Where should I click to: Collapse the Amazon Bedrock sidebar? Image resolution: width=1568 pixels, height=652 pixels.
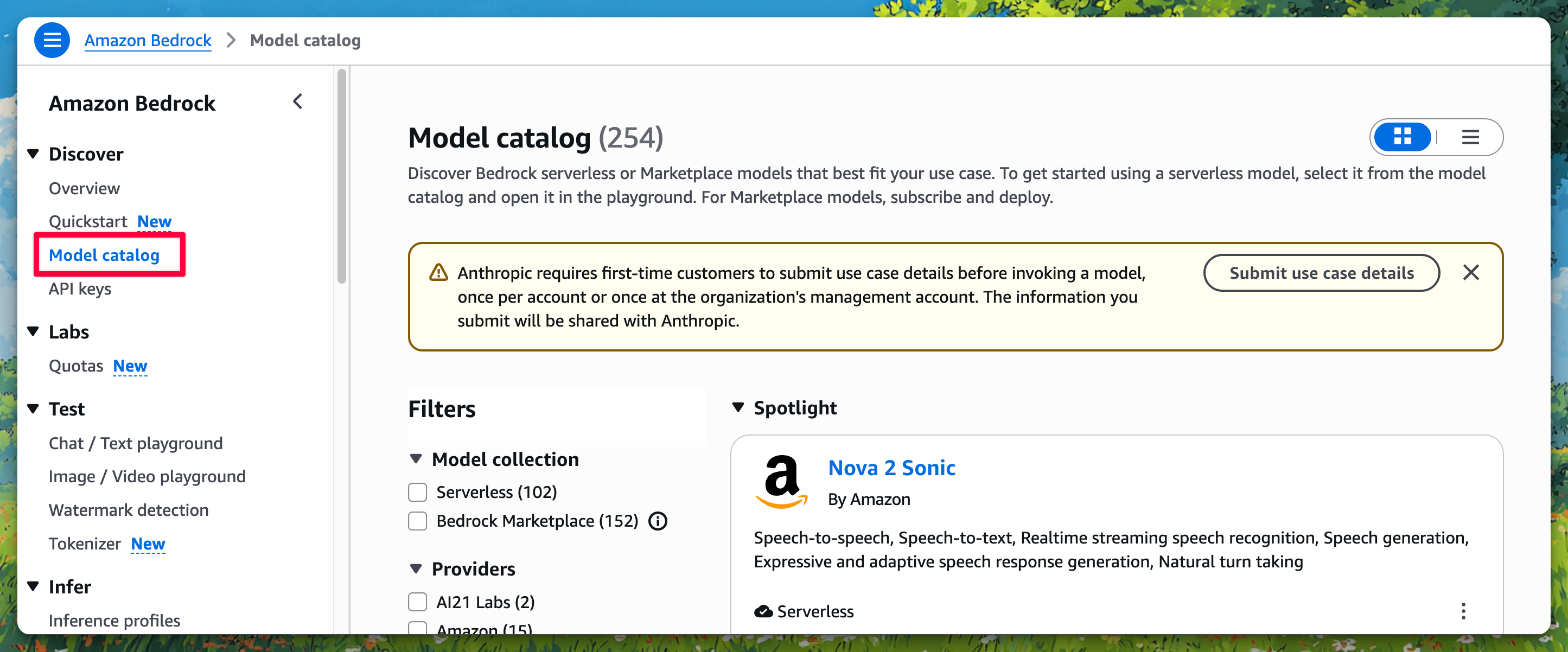coord(298,101)
